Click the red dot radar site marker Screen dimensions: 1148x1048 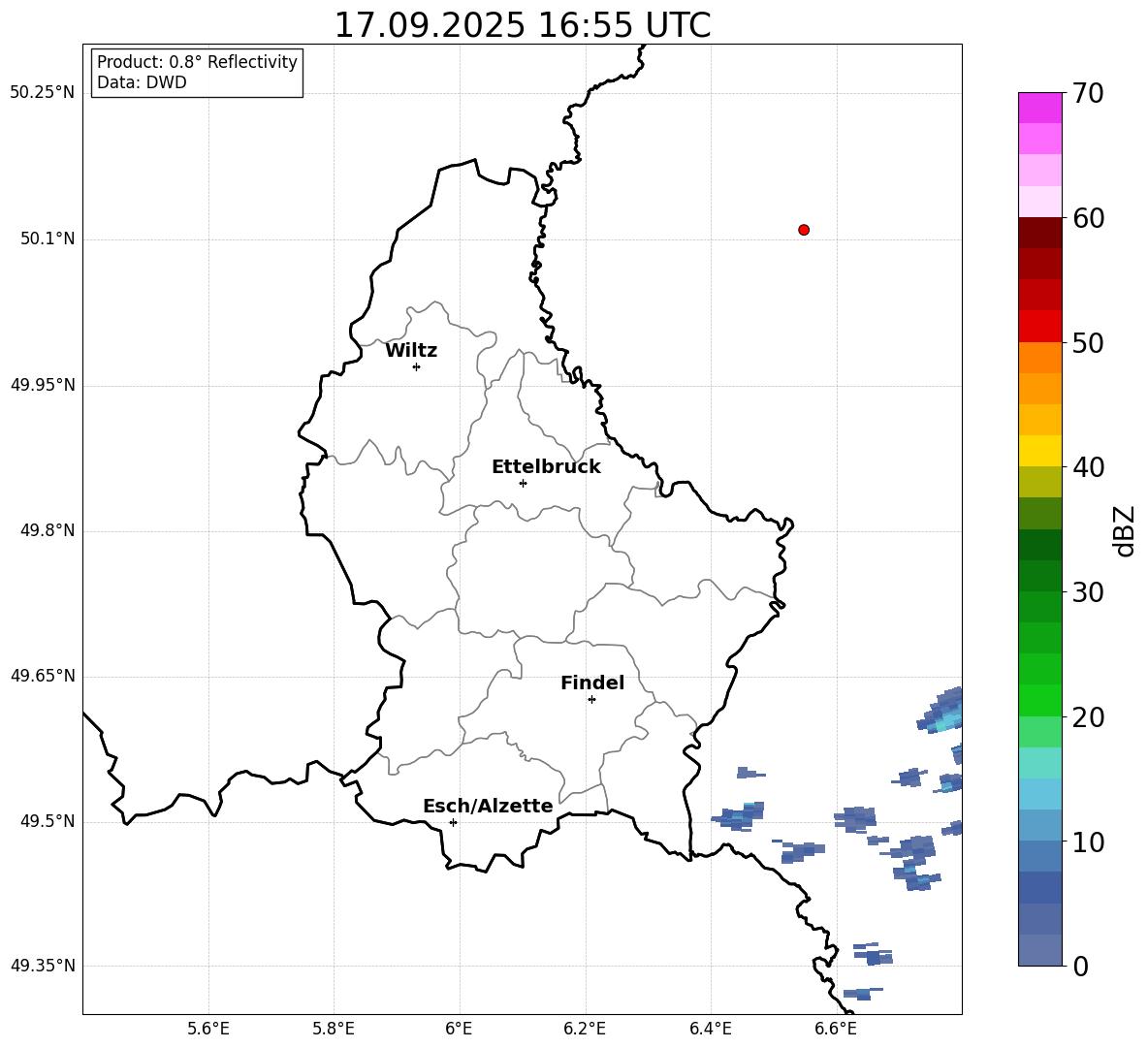pyautogui.click(x=804, y=230)
